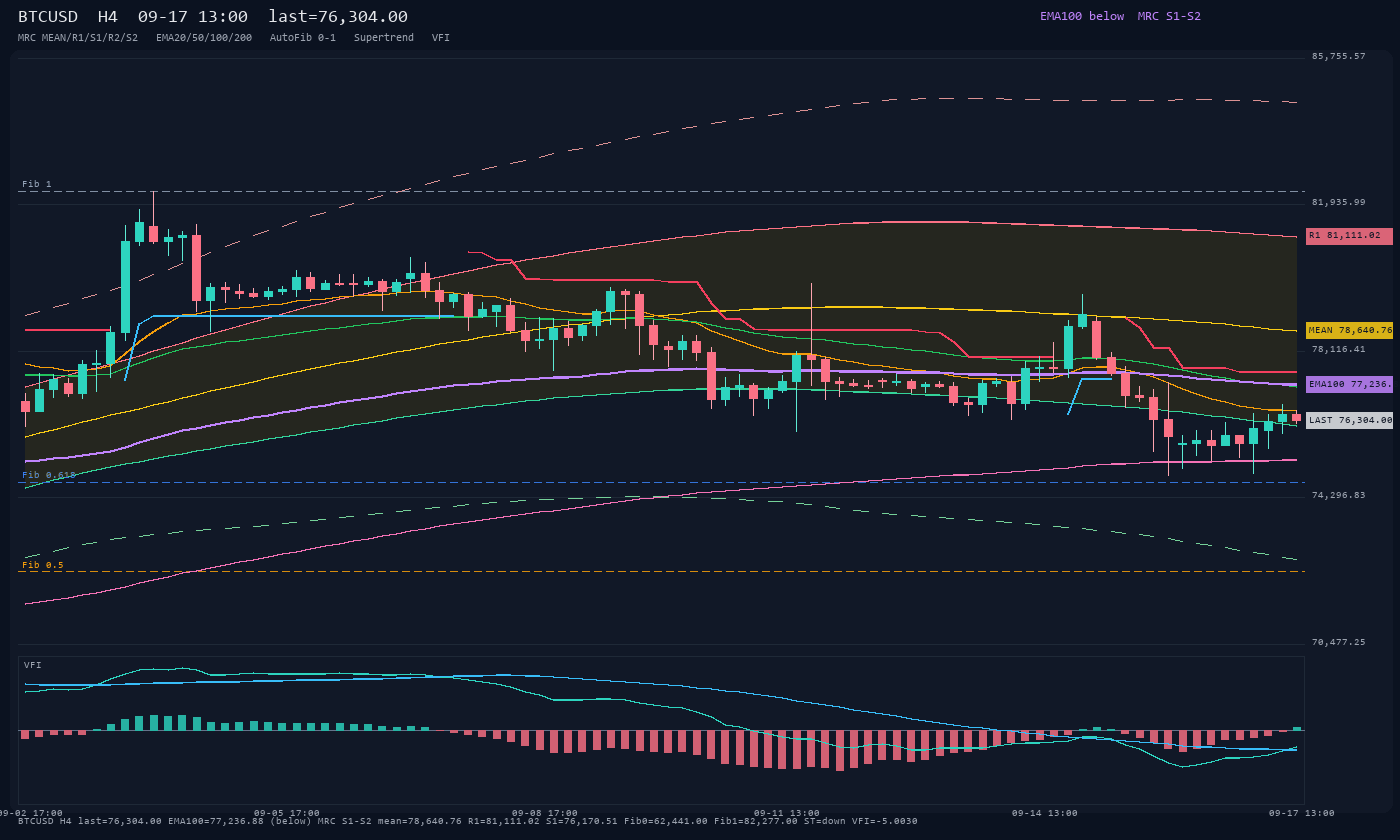Click 'R1=81,111.02' in the bottom status line
Image resolution: width=1400 pixels, height=840 pixels.
point(504,821)
